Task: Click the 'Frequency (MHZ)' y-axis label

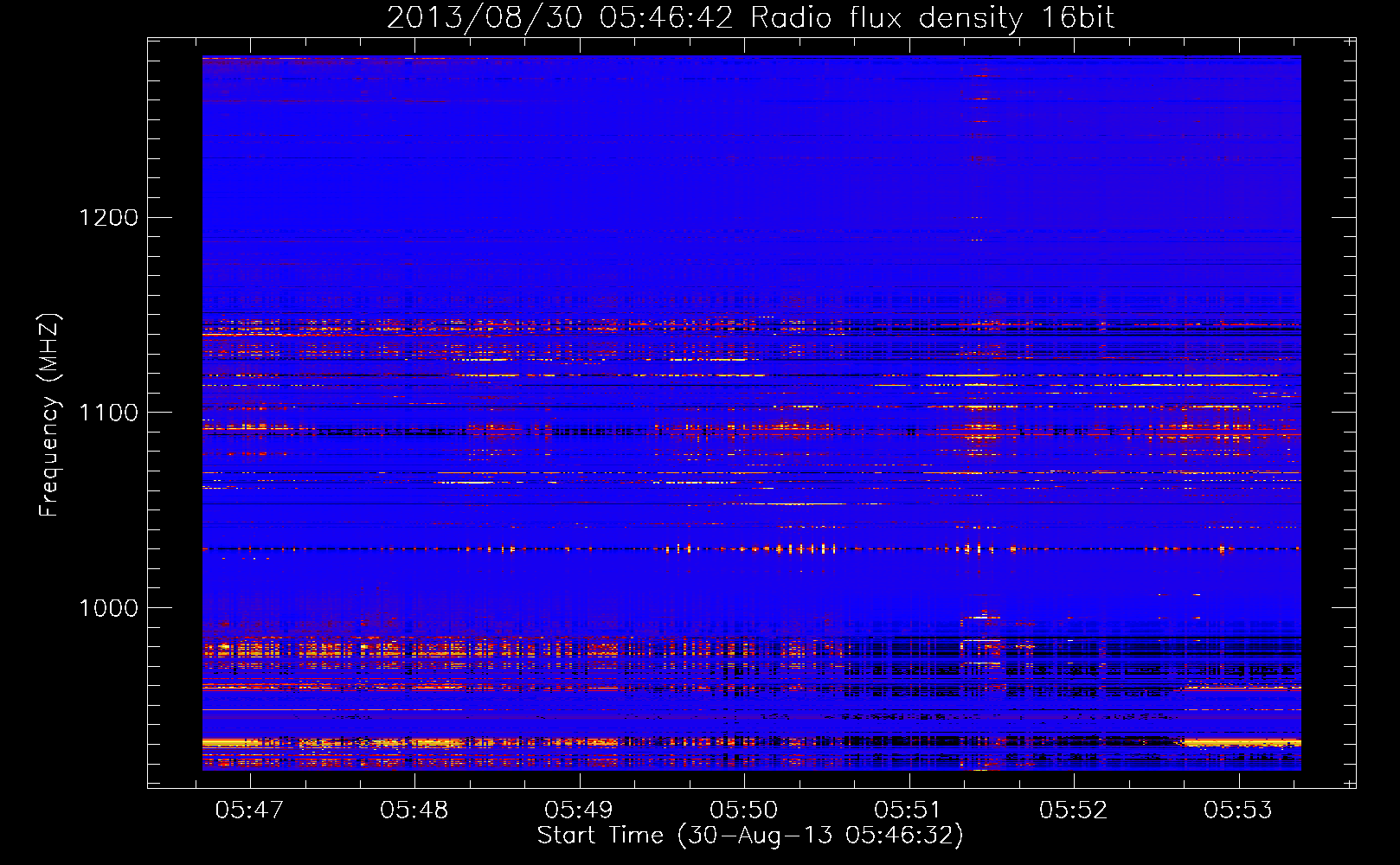Action: [48, 415]
